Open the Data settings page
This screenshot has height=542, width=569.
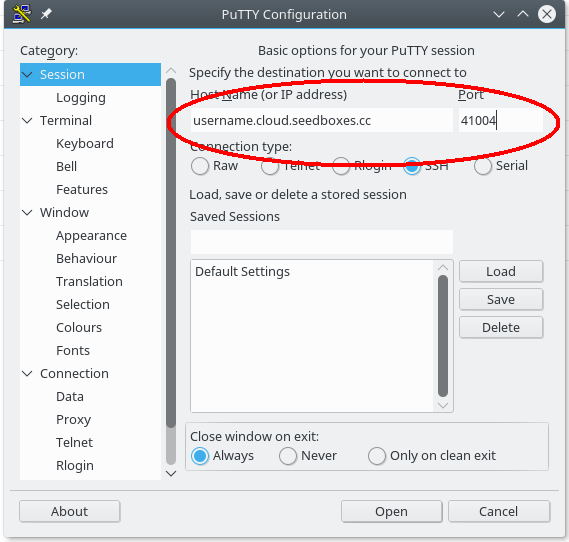click(70, 397)
